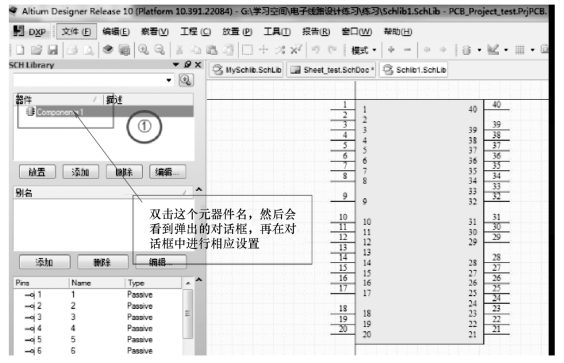Click the 删除 button under the component list
Screen dimensions: 564x363
[124, 172]
